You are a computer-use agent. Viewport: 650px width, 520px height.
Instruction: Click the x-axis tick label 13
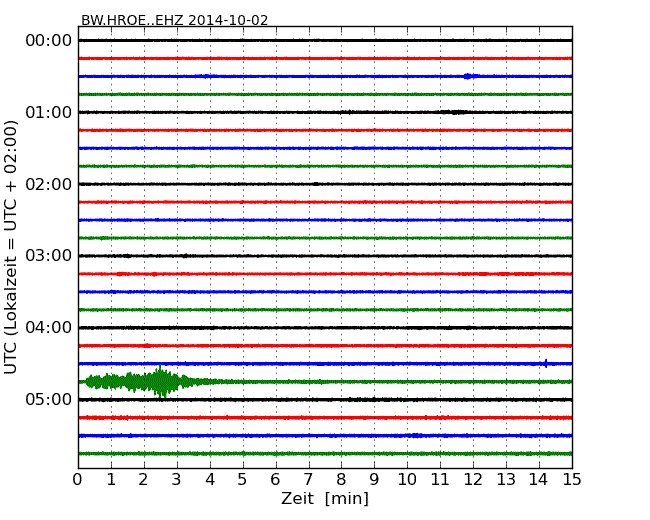click(x=506, y=480)
